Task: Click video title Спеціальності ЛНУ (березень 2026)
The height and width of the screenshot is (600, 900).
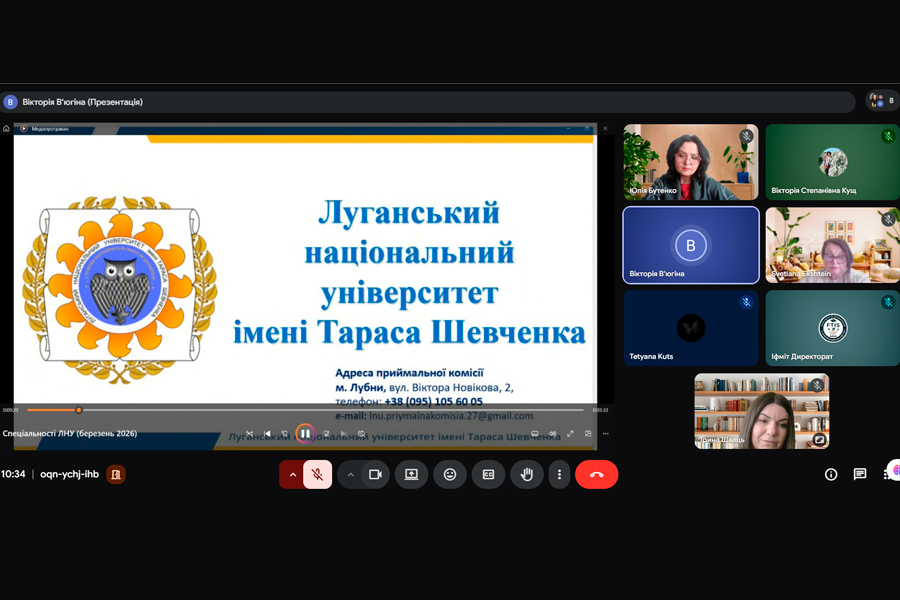Action: point(69,433)
